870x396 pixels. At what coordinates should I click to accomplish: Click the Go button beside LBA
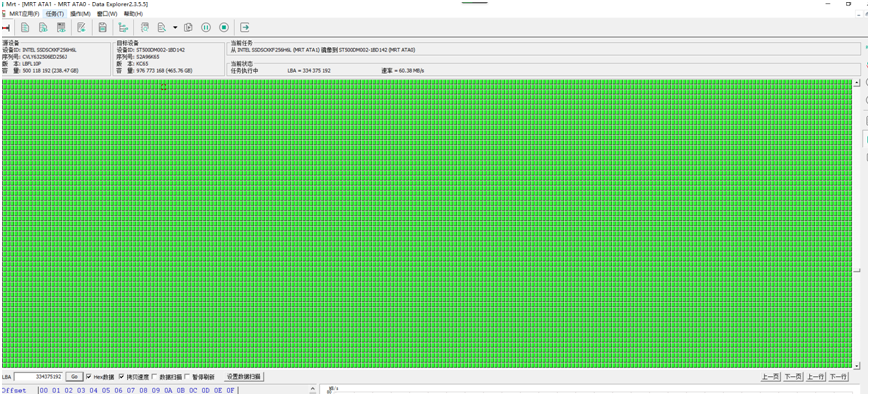[x=74, y=377]
